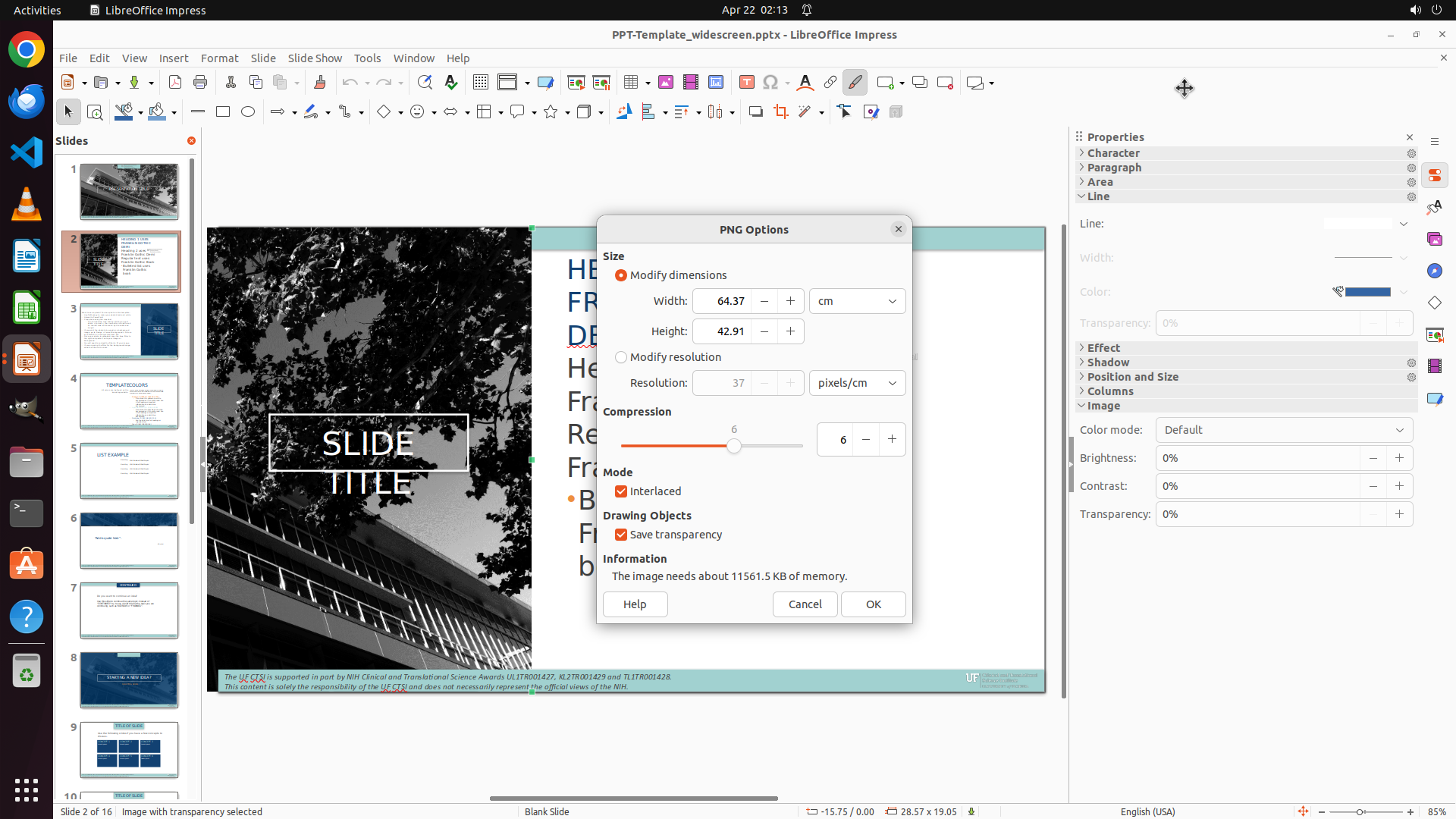1456x819 pixels.
Task: Click the Compression slider handle
Action: pos(733,446)
